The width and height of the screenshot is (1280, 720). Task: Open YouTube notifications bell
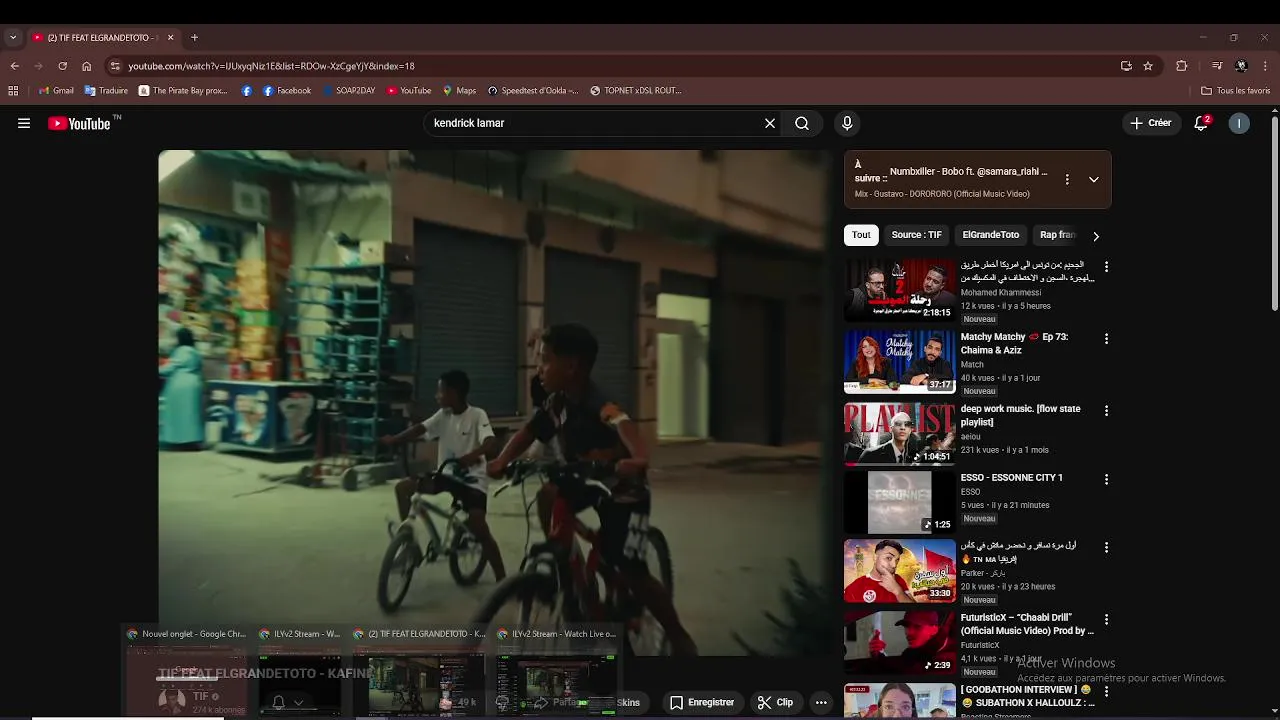(x=1202, y=123)
